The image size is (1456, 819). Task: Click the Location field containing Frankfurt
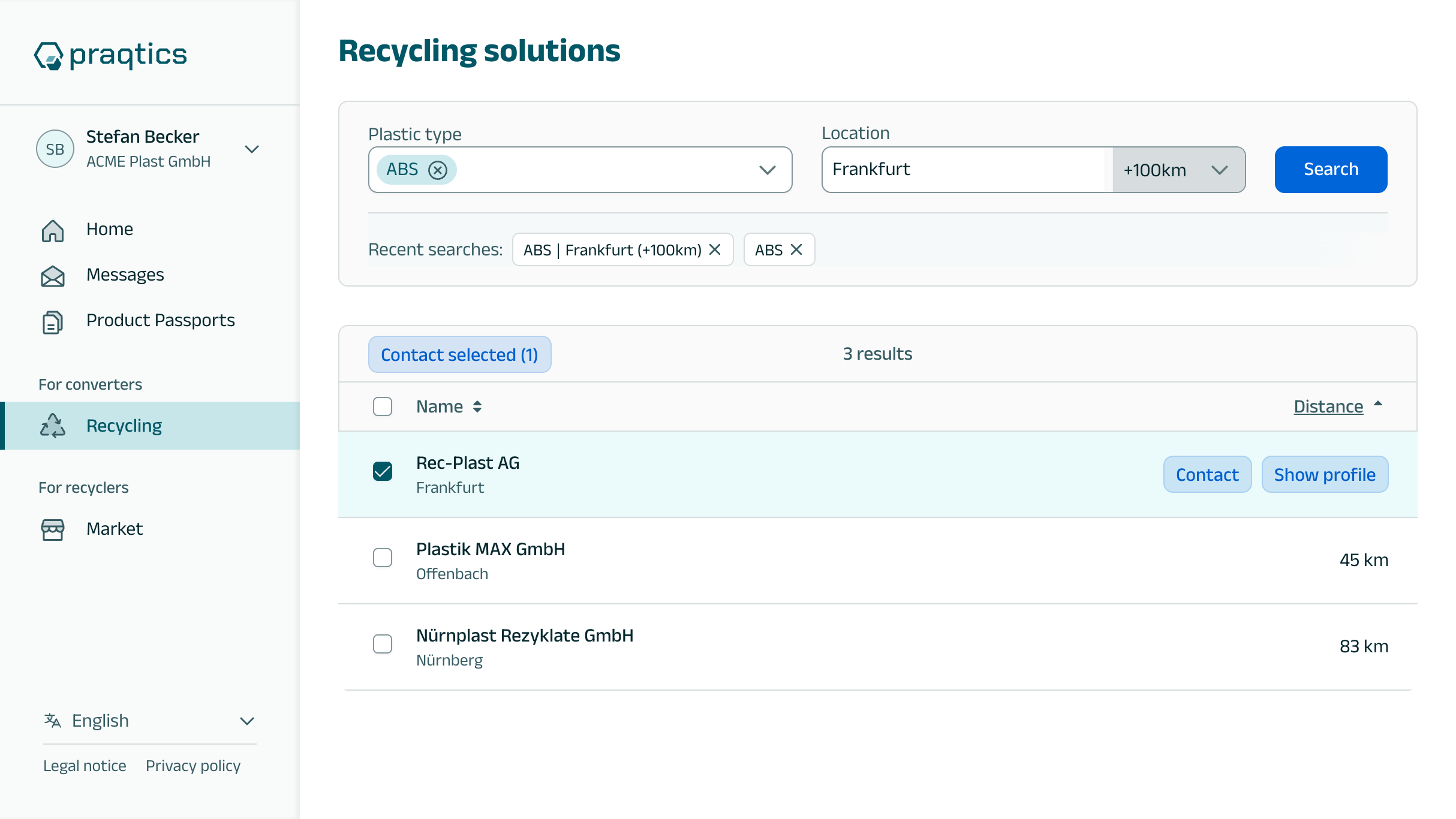pyautogui.click(x=967, y=170)
